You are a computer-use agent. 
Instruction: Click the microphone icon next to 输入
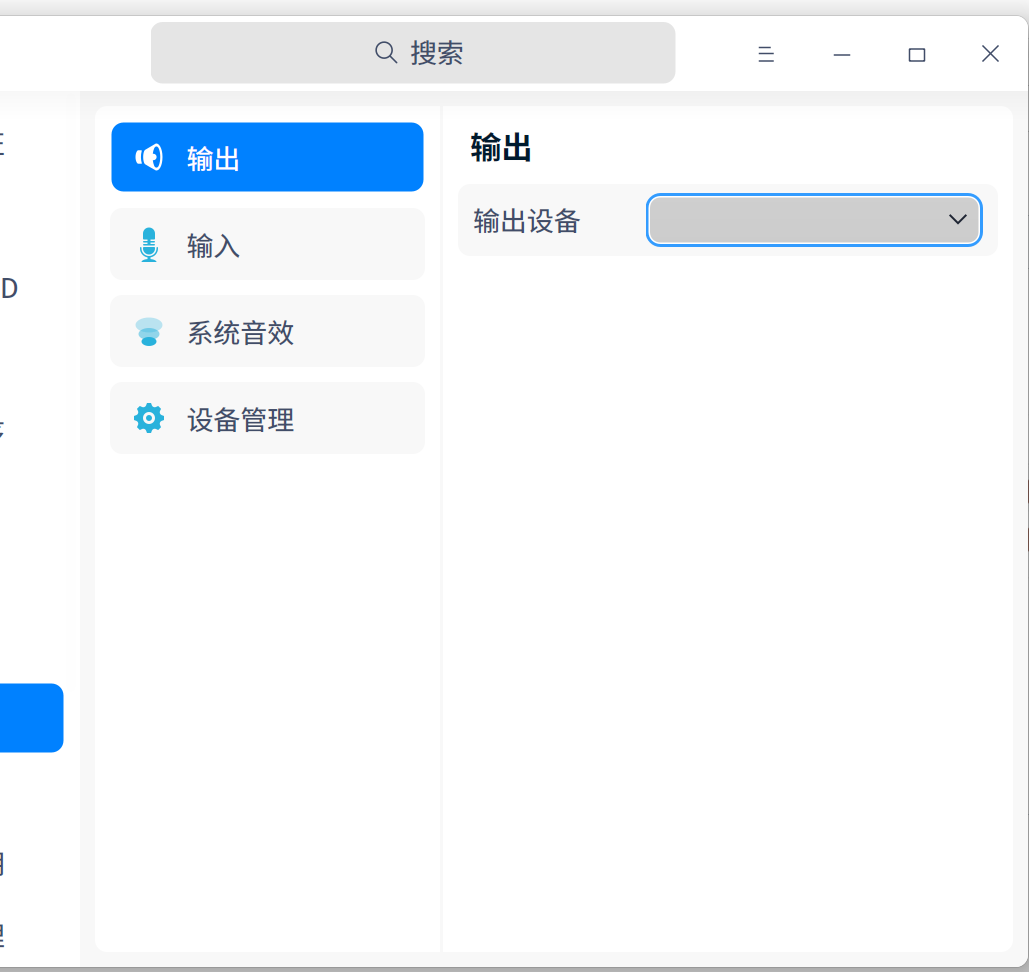pyautogui.click(x=148, y=244)
